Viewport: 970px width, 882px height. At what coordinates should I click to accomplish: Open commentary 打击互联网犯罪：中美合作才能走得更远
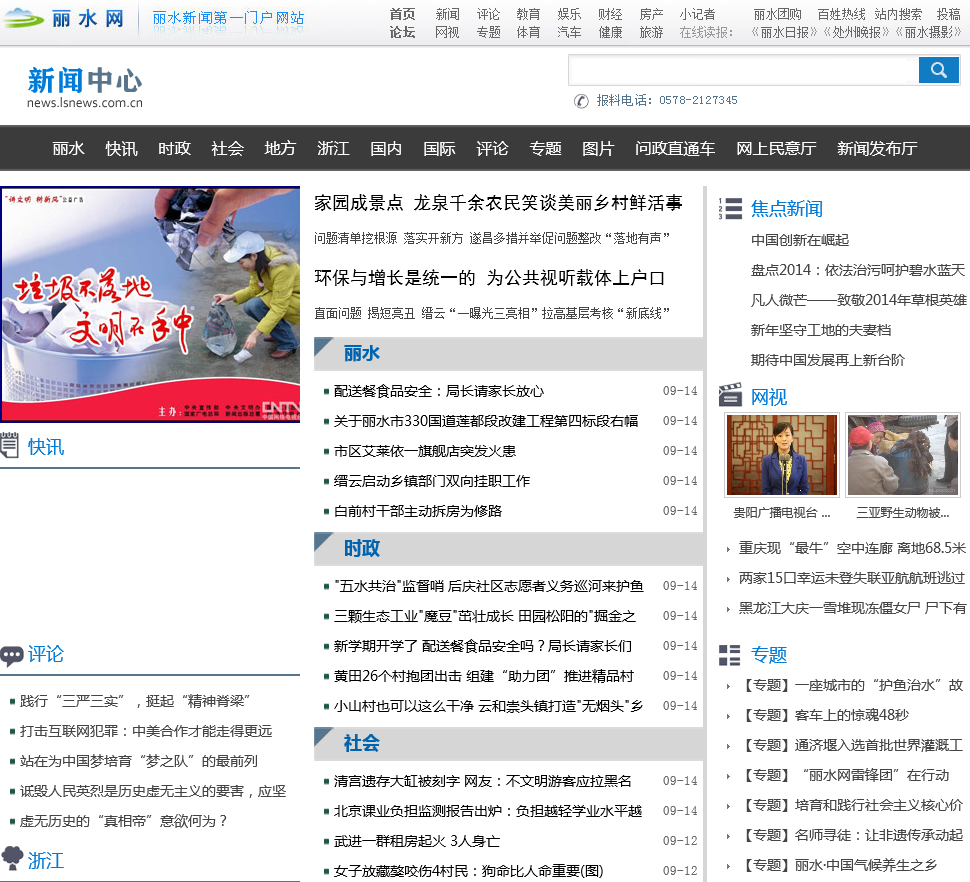(x=146, y=731)
